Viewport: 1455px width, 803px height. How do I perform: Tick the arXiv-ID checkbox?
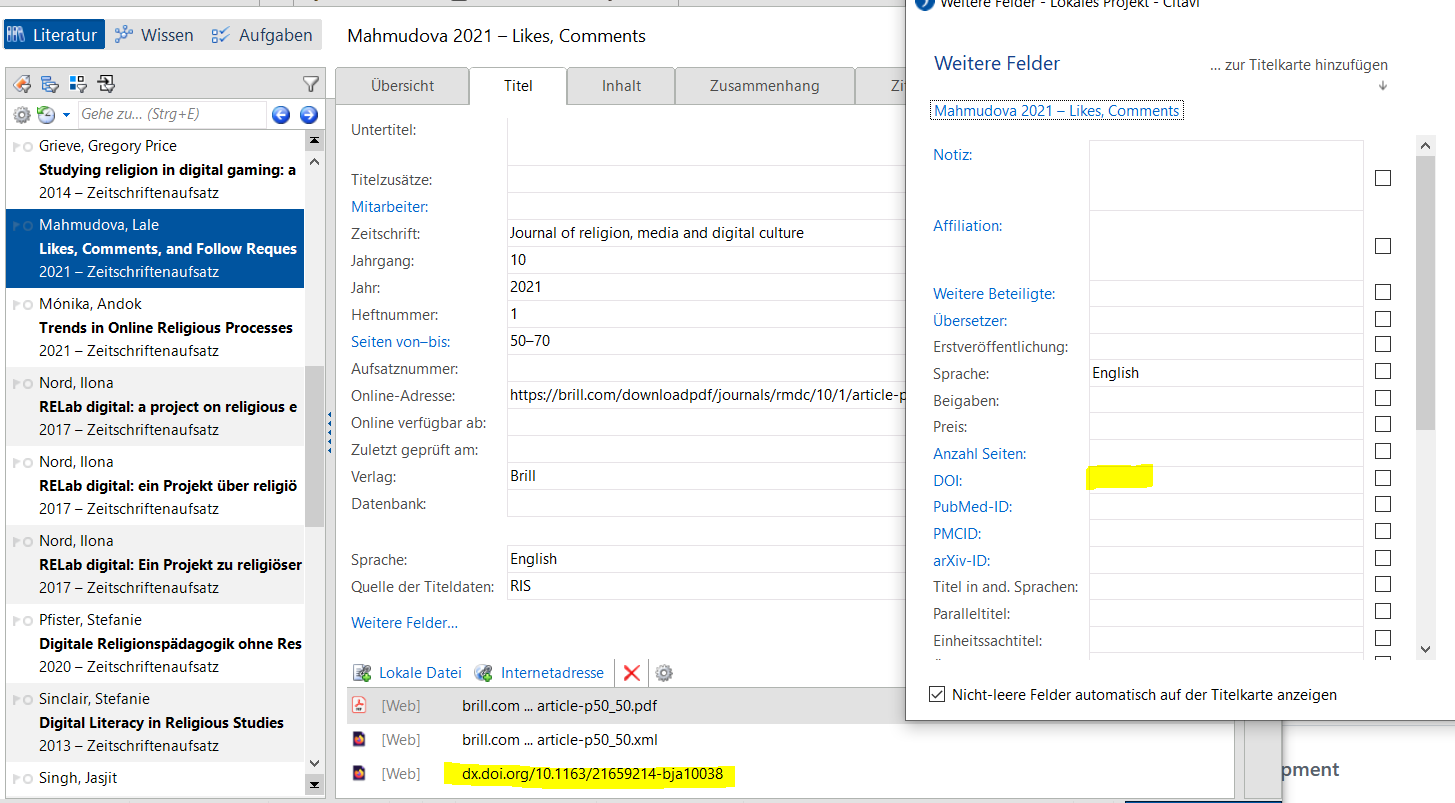[x=1383, y=558]
